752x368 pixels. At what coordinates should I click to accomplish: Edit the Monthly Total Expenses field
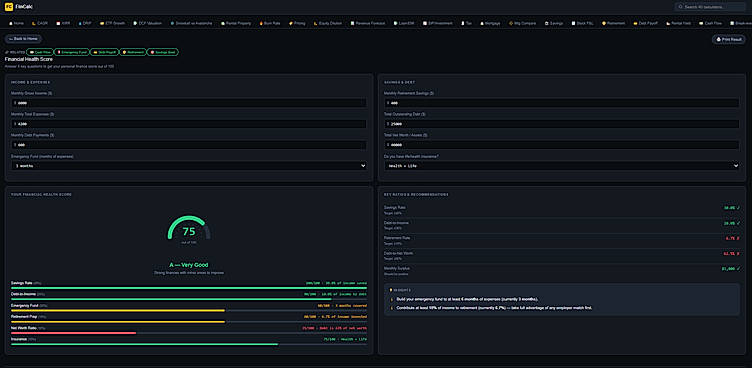189,124
